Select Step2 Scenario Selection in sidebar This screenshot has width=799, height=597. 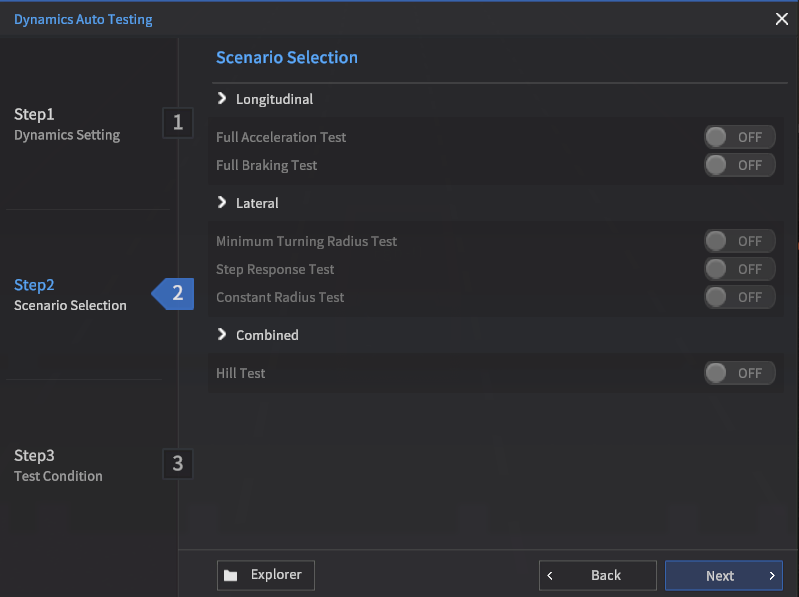[x=70, y=295]
